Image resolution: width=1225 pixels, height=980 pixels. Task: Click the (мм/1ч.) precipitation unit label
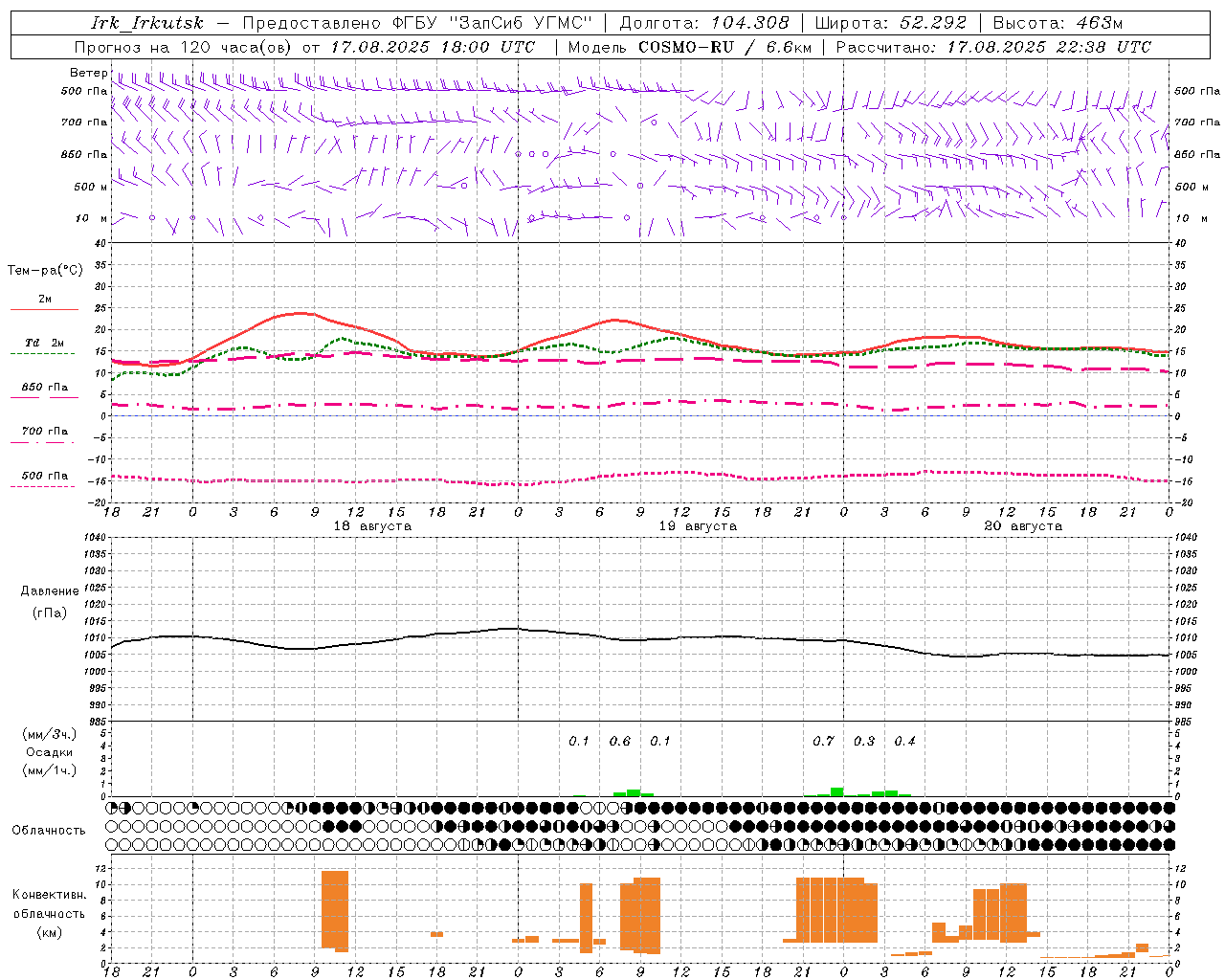50,770
